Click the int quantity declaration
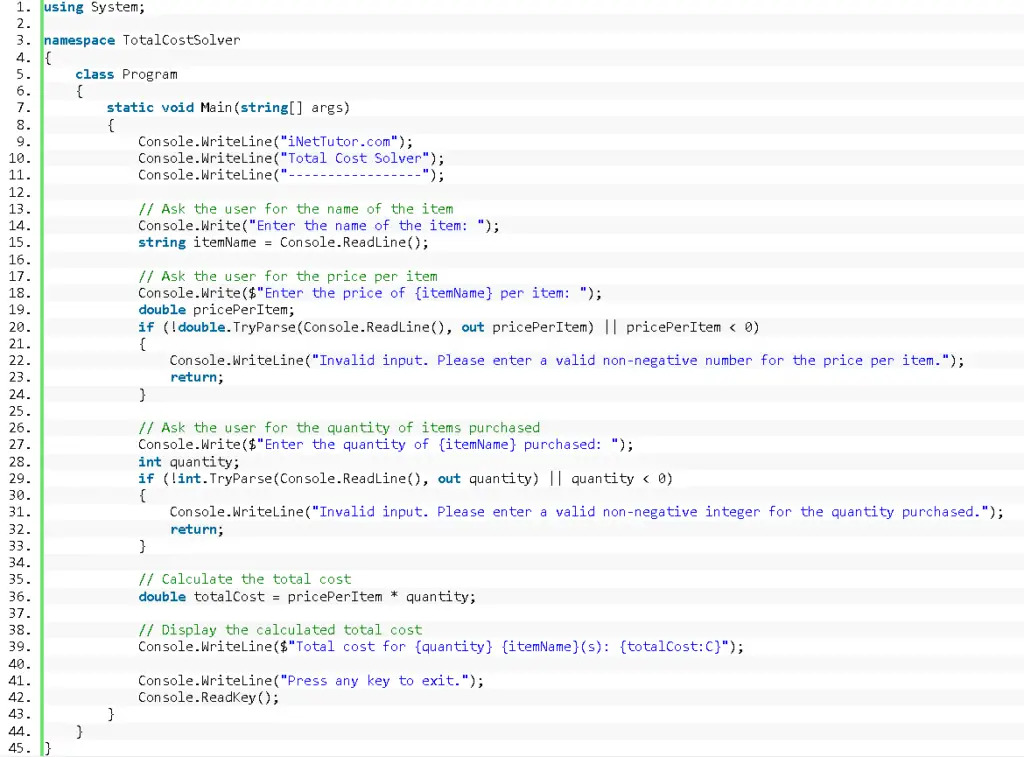 [x=190, y=461]
